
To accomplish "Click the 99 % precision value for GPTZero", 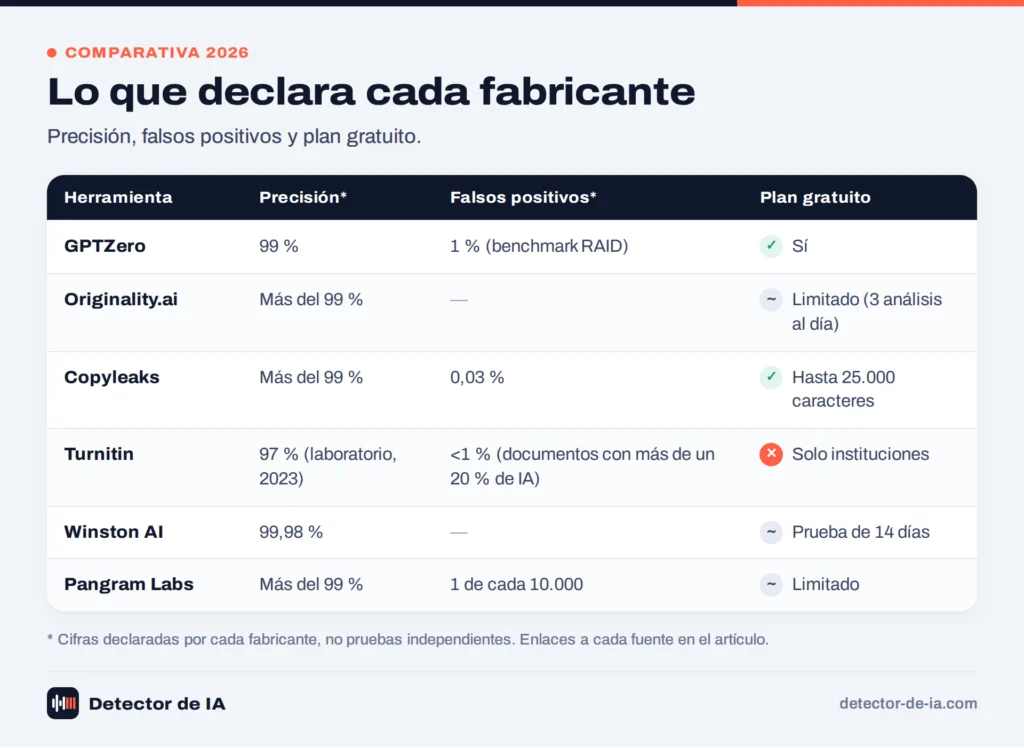I will [279, 246].
